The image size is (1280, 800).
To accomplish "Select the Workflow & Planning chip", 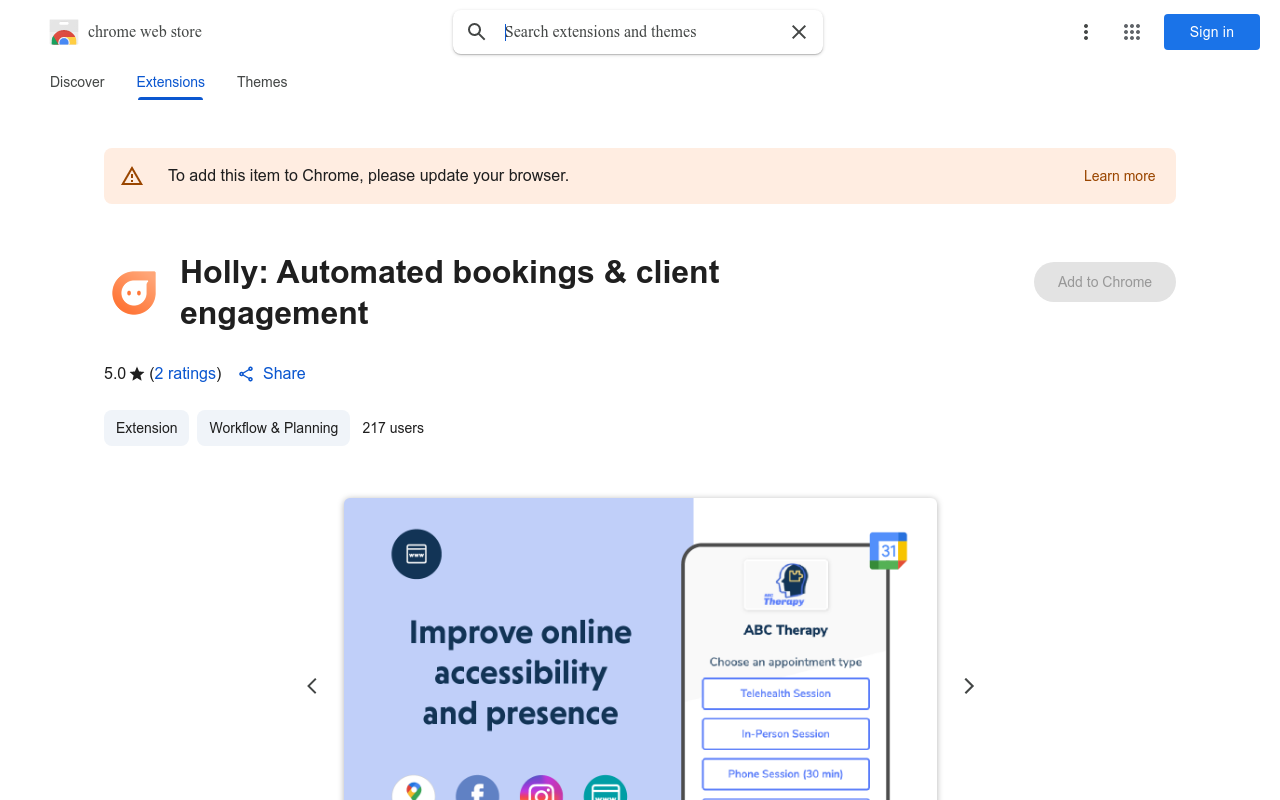I will click(x=273, y=428).
